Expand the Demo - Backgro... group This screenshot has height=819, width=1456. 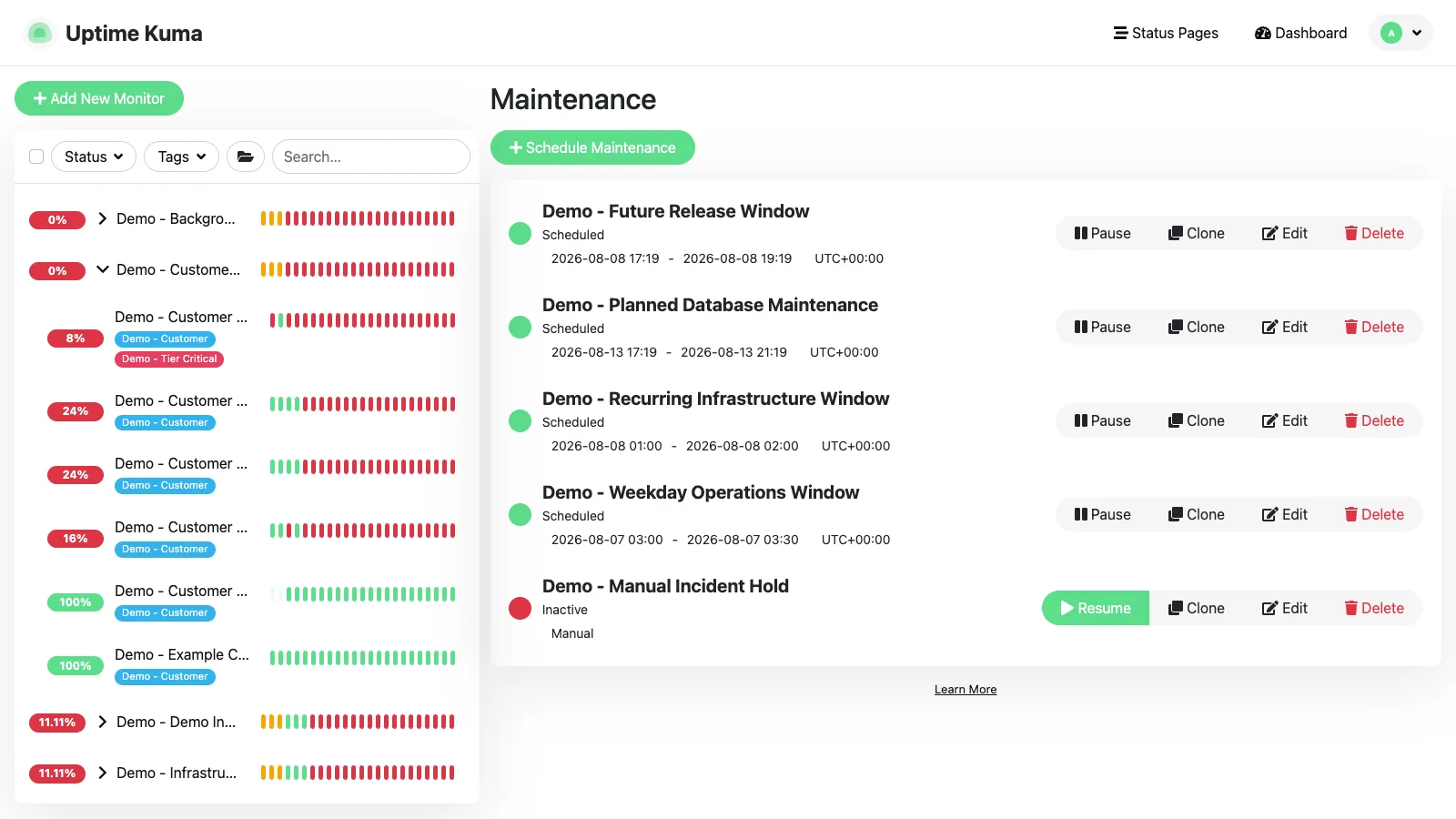click(103, 218)
